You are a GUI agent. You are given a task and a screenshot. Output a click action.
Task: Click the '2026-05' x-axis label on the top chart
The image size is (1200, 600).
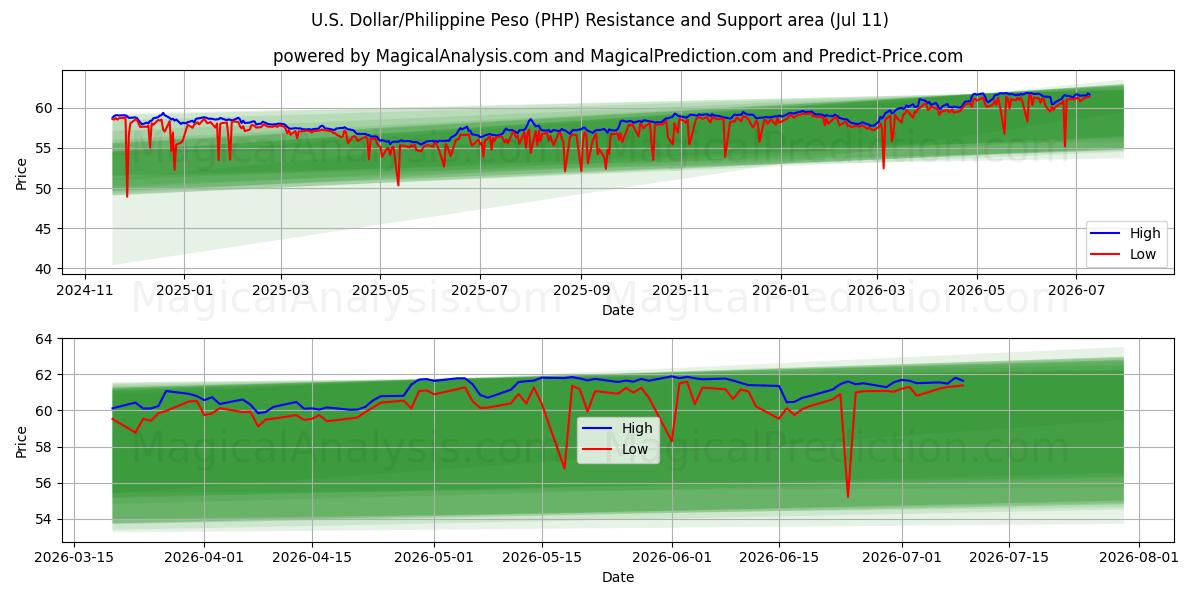977,290
